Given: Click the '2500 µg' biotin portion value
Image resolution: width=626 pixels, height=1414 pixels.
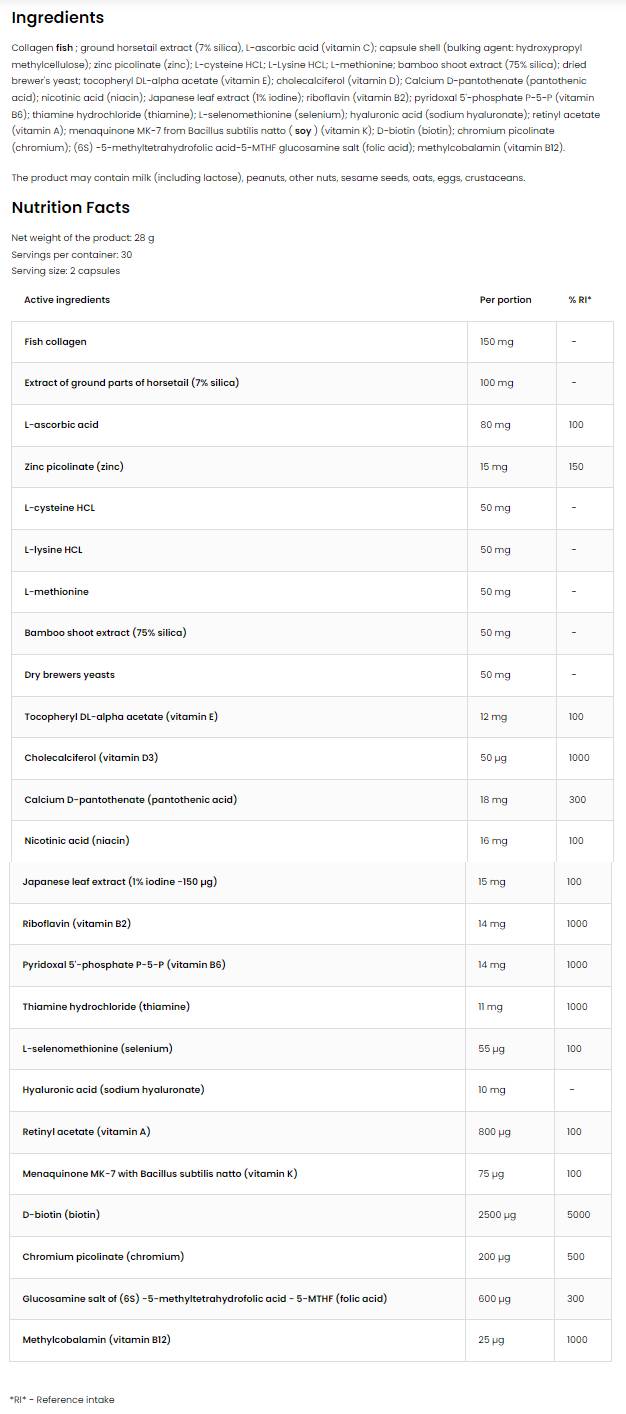Looking at the screenshot, I should [x=497, y=1215].
